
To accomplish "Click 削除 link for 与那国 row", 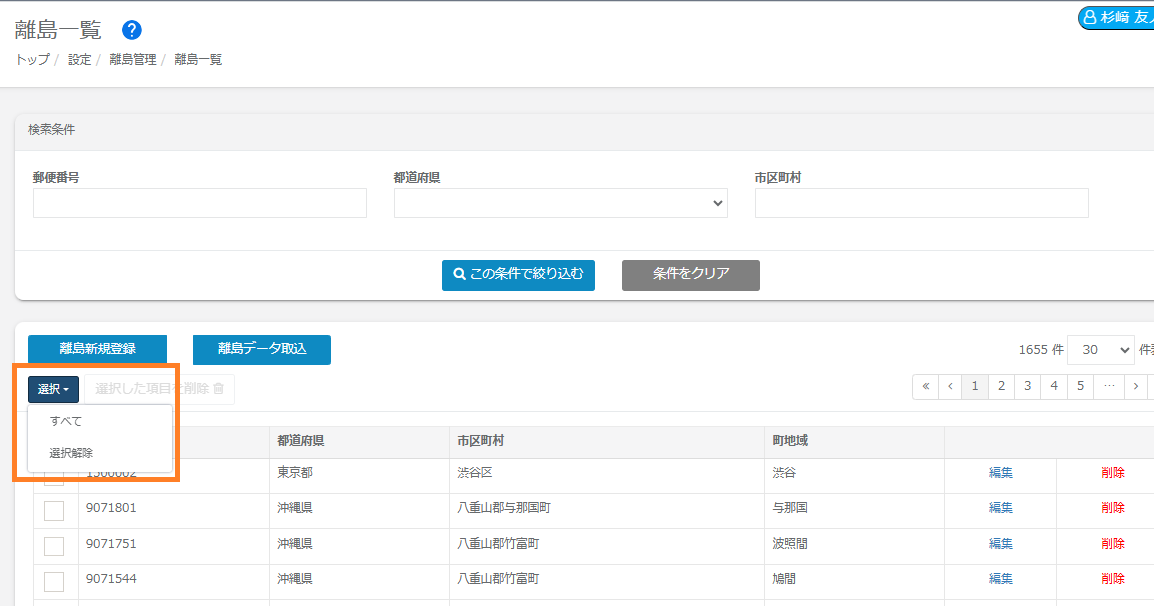I will point(1112,508).
